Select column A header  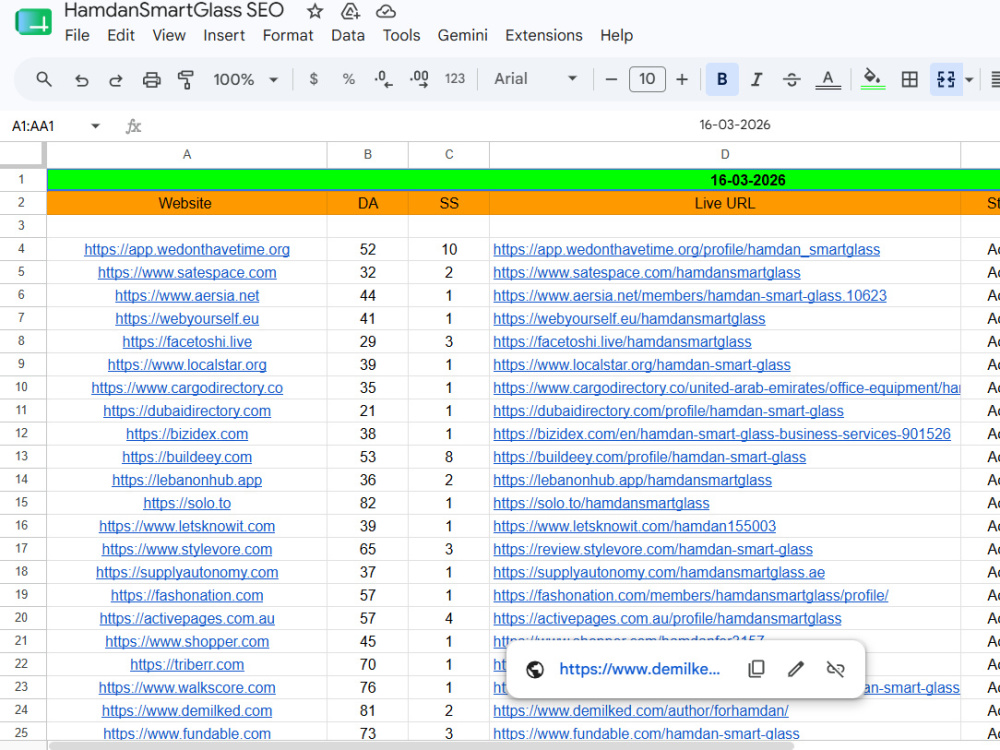point(187,154)
